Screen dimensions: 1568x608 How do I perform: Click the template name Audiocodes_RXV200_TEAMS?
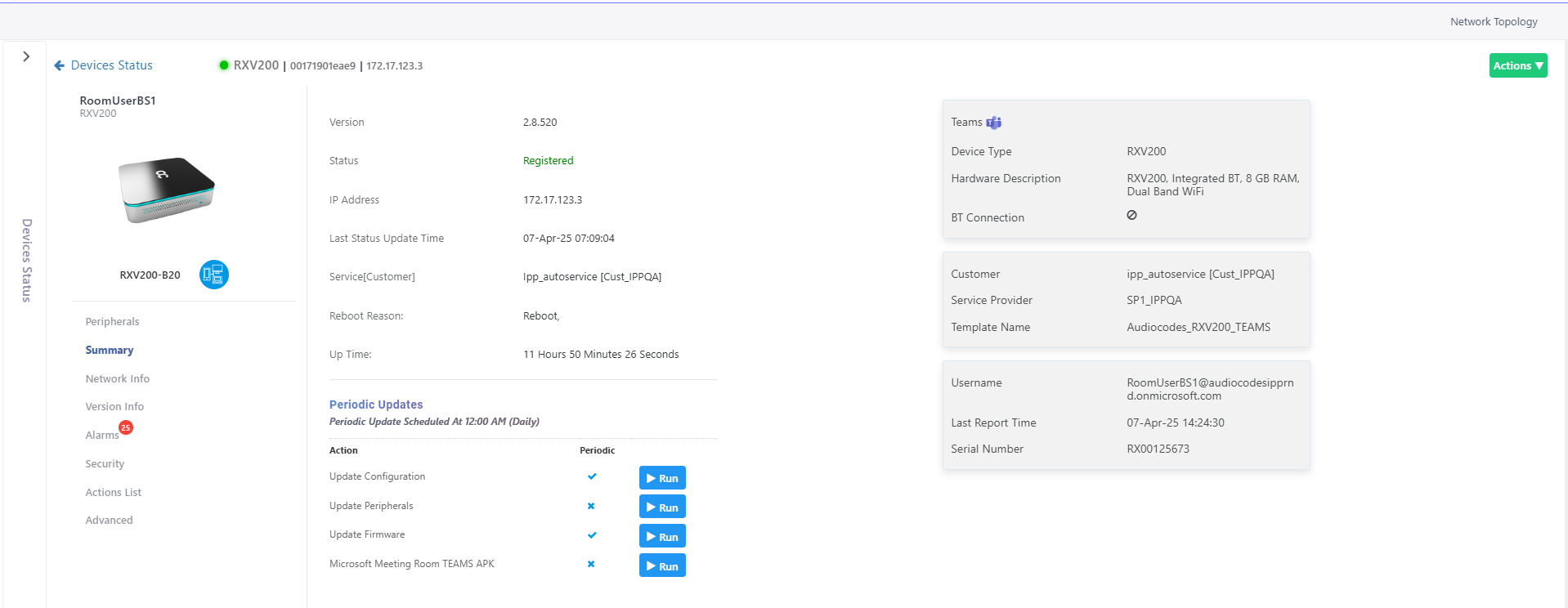point(1198,327)
